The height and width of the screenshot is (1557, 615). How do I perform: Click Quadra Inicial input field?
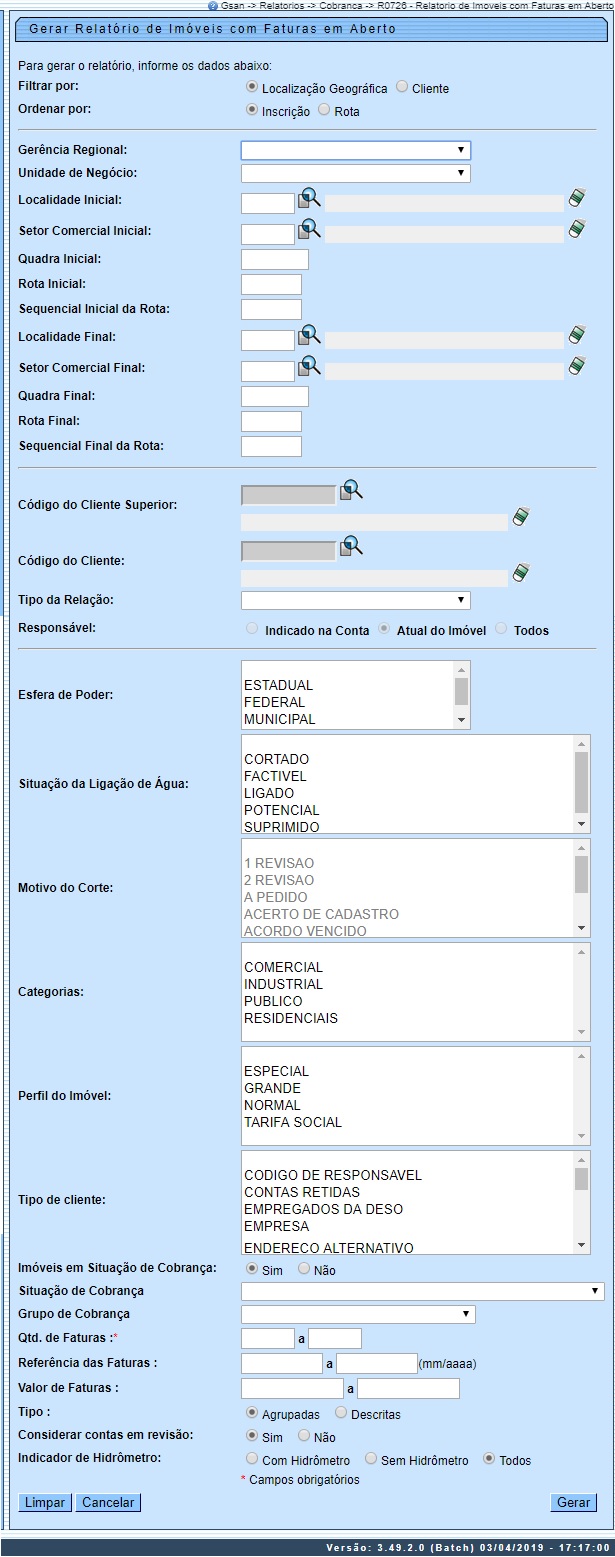pos(275,260)
